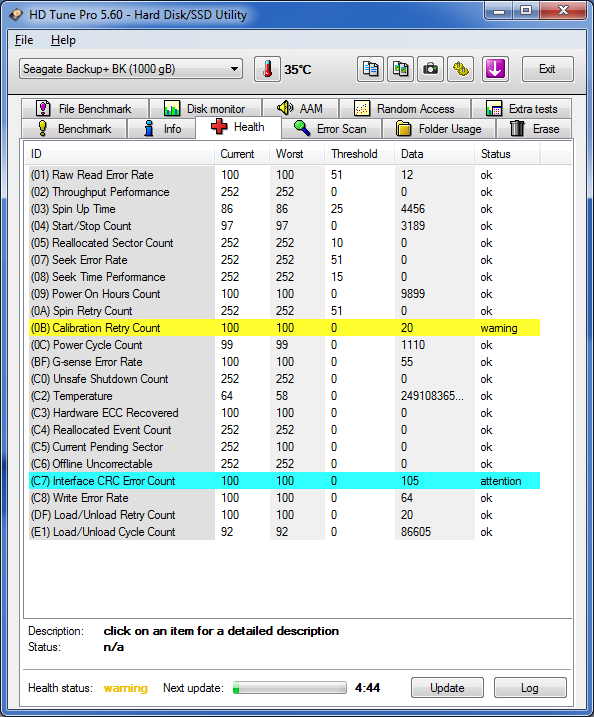Click the camera save screenshot icon
This screenshot has height=717, width=594.
pos(430,70)
